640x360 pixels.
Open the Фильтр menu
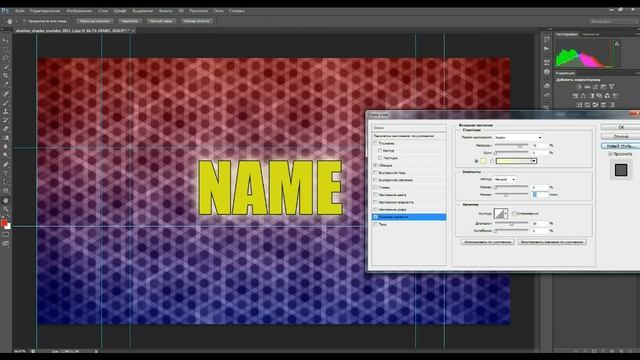pos(165,11)
